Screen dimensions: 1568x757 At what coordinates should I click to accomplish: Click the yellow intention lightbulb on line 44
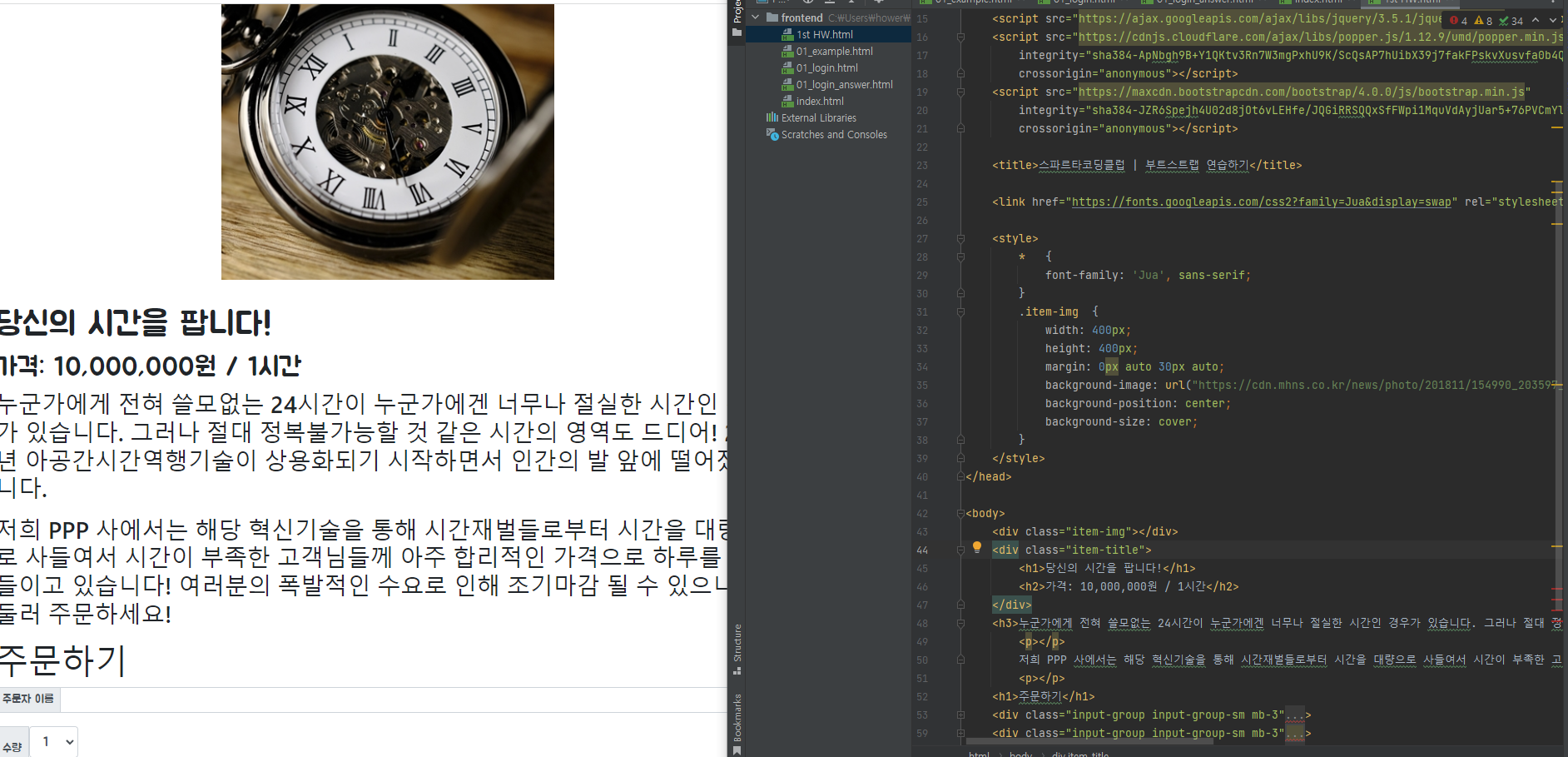point(977,547)
